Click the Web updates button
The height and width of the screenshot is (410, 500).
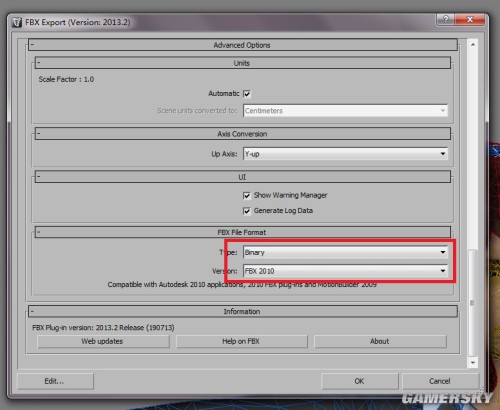pyautogui.click(x=103, y=341)
